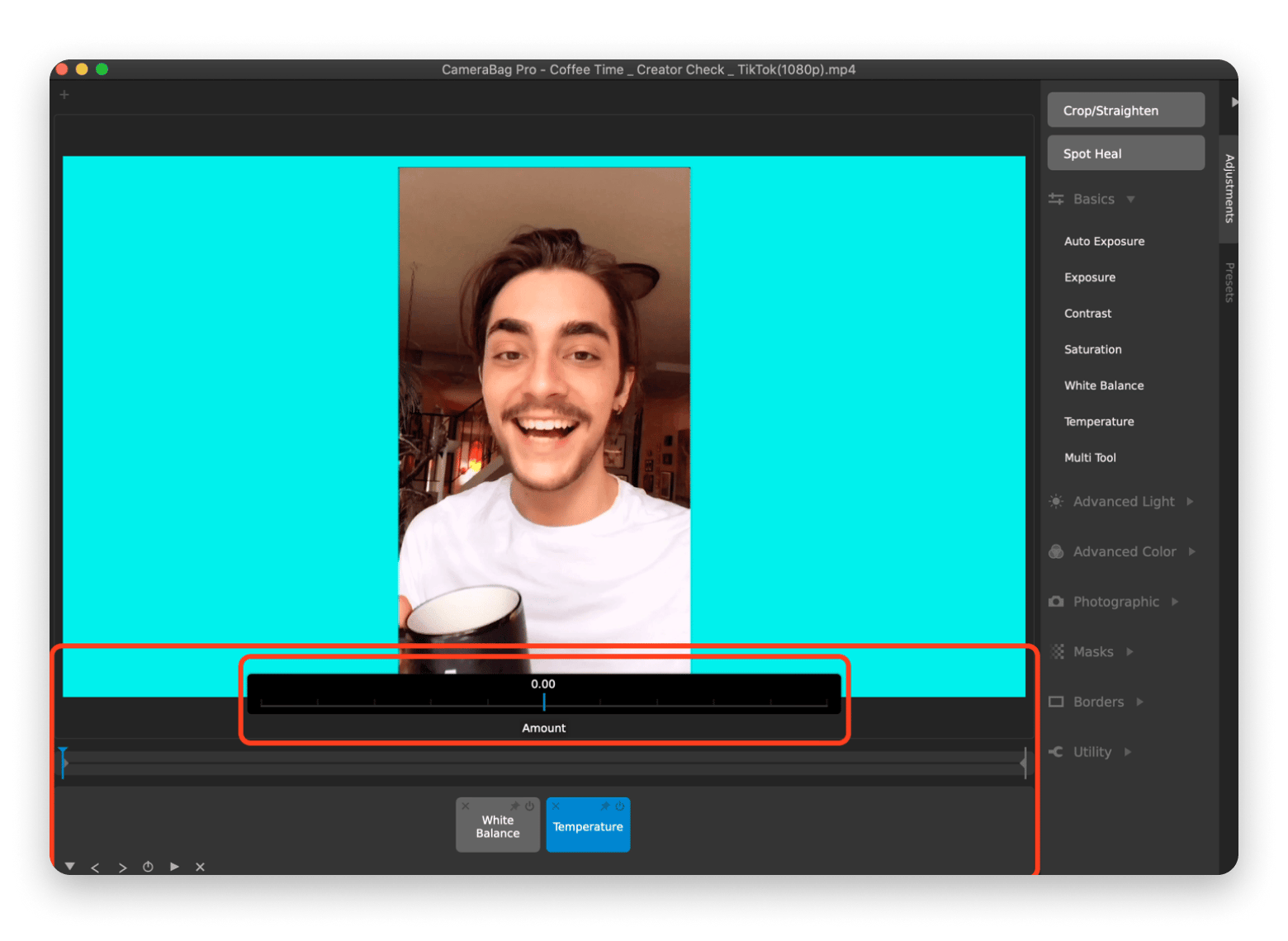Collapse the tray with the down triangle
The width and height of the screenshot is (1288, 941).
click(x=70, y=867)
